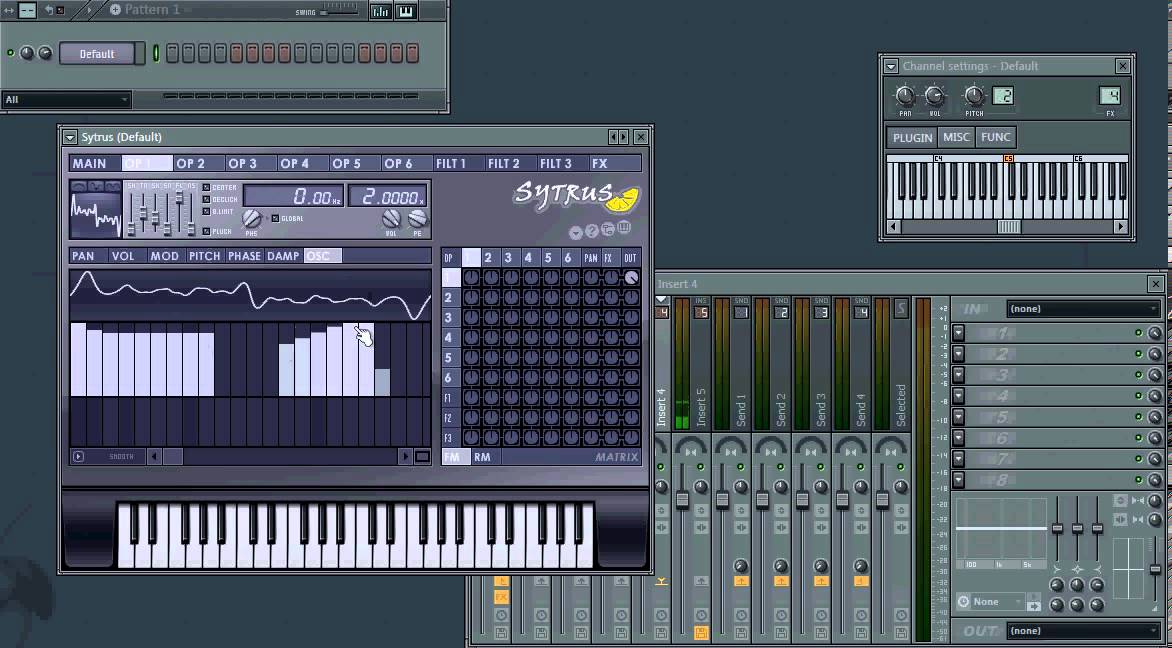This screenshot has width=1172, height=648.
Task: Click the Channel settings PITCH knob
Action: point(974,96)
